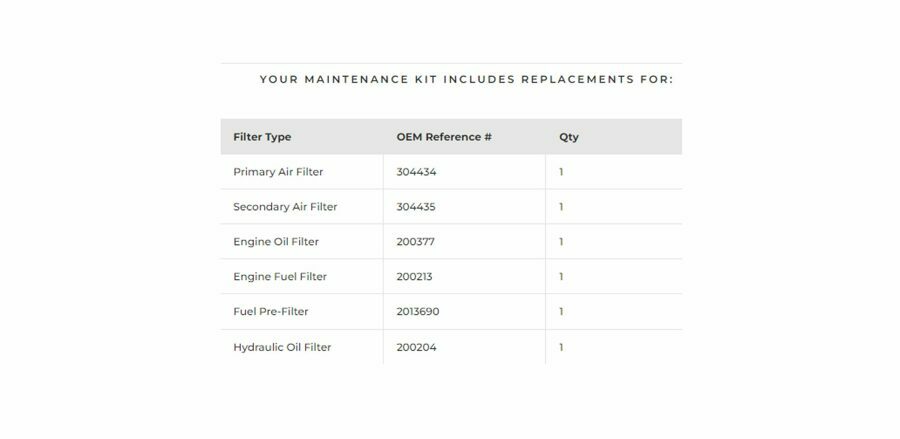Click the quantity for Hydraulic Oil Filter
This screenshot has width=900, height=439.
561,347
